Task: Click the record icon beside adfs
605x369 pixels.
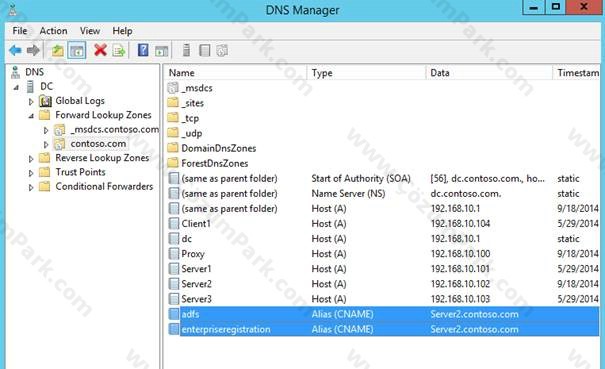Action: [174, 314]
